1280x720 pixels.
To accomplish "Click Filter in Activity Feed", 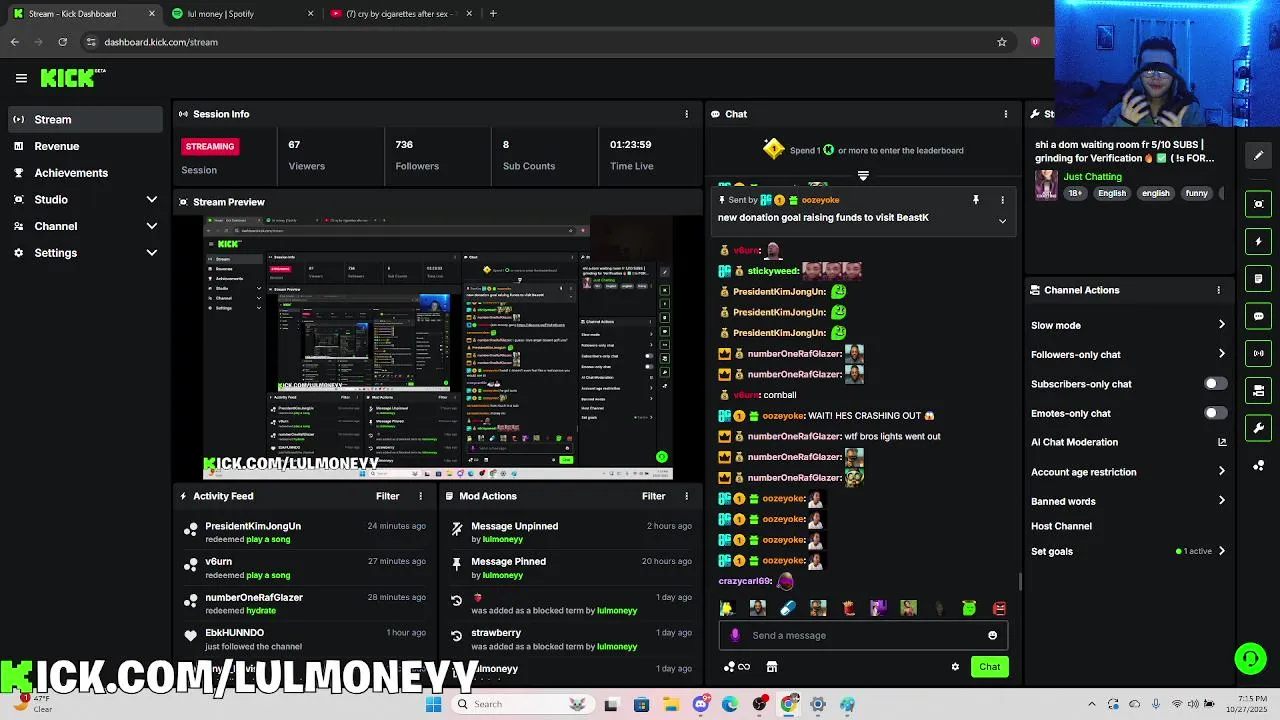I will click(387, 496).
